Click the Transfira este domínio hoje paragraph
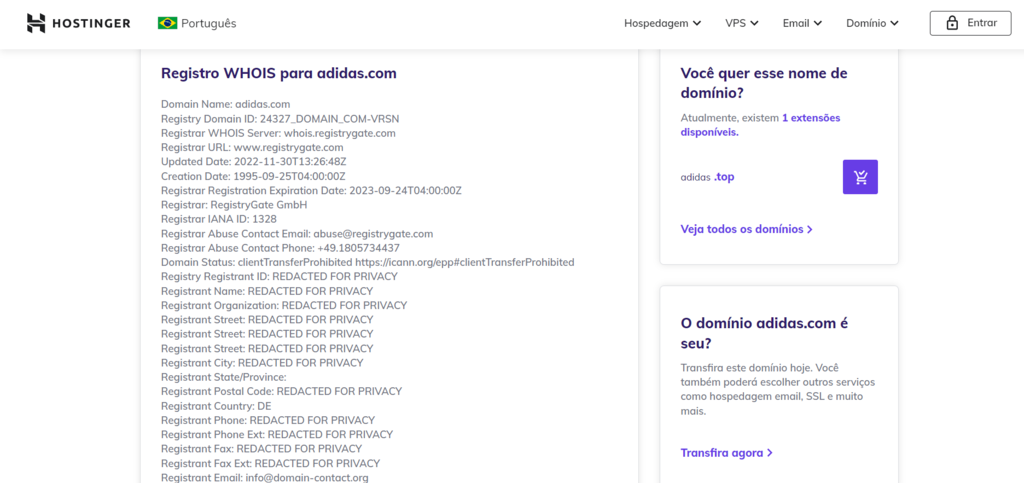This screenshot has width=1024, height=483. pyautogui.click(x=778, y=389)
